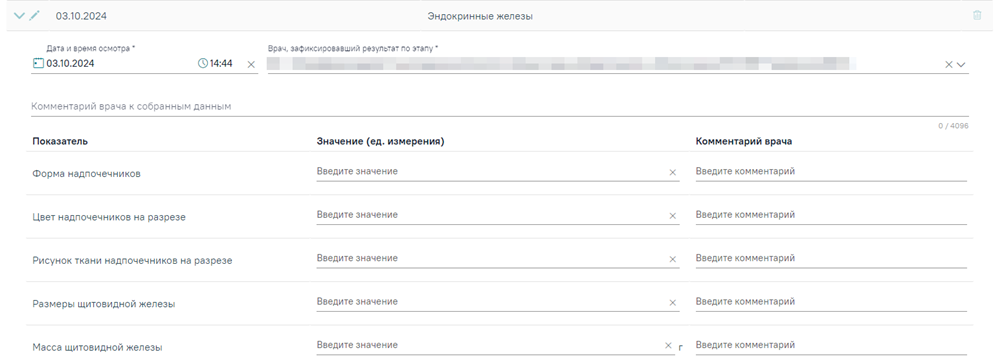Click the header date 03.10.2024
Screen dimensions: 1004x361
coord(81,16)
